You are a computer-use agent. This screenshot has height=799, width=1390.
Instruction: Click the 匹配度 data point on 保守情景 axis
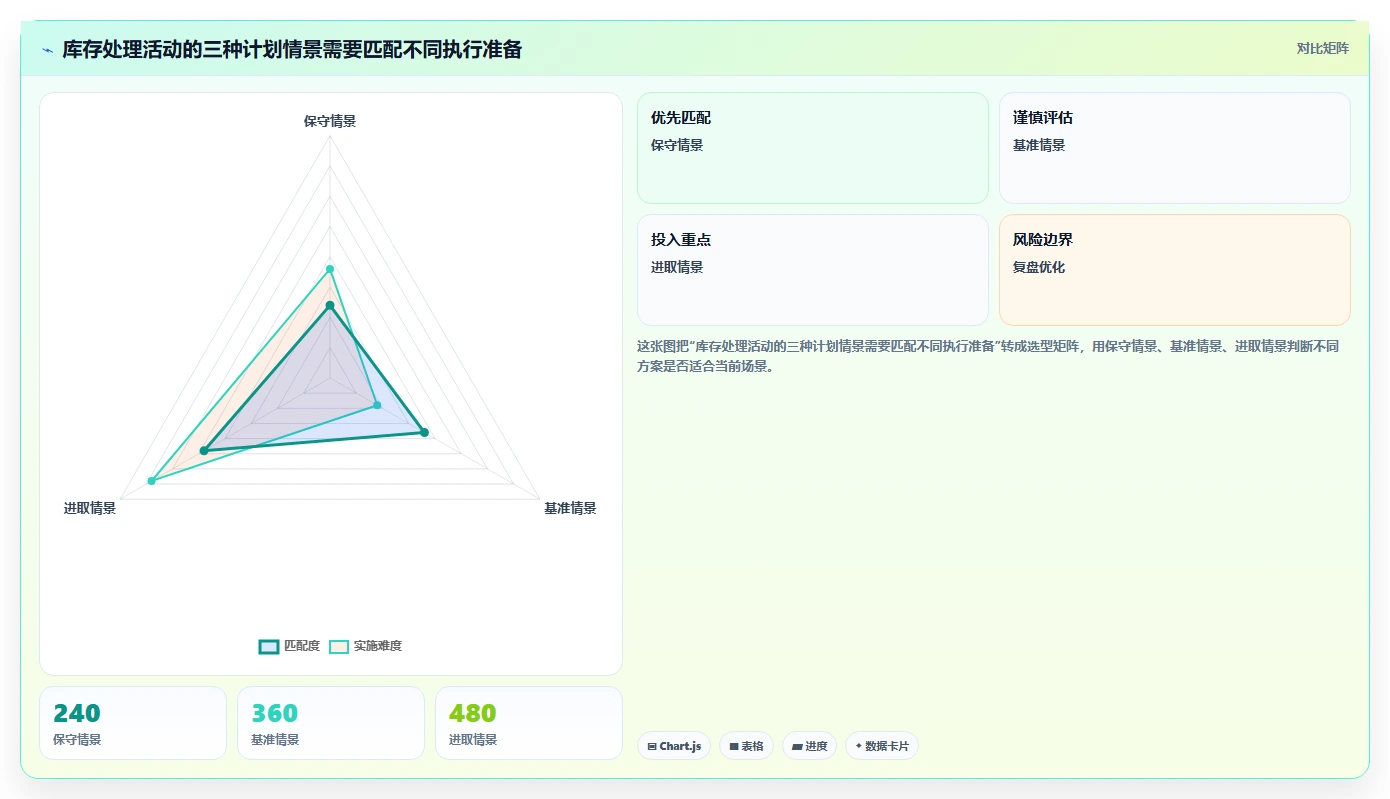pos(330,305)
